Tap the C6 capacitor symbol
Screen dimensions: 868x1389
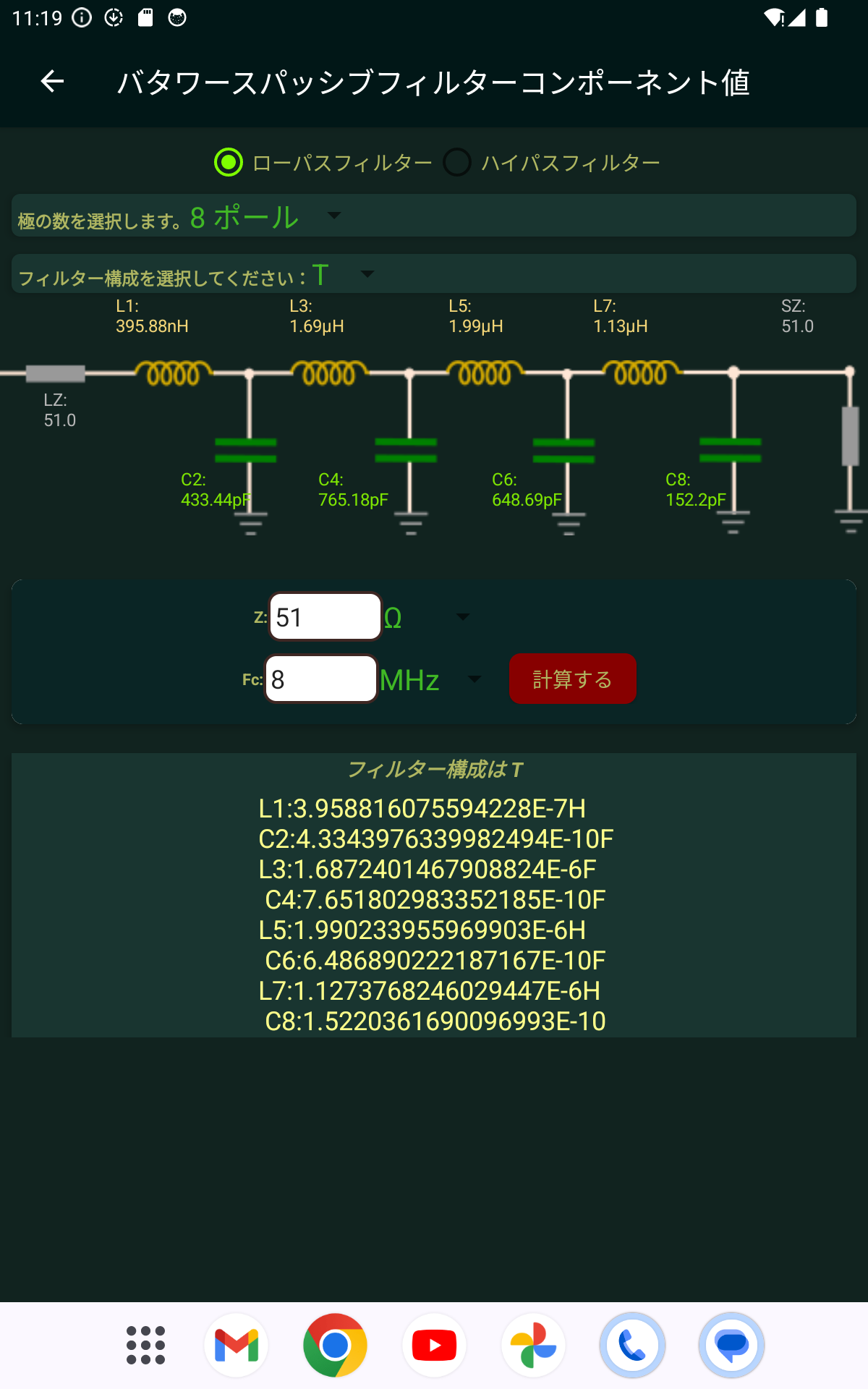[563, 450]
